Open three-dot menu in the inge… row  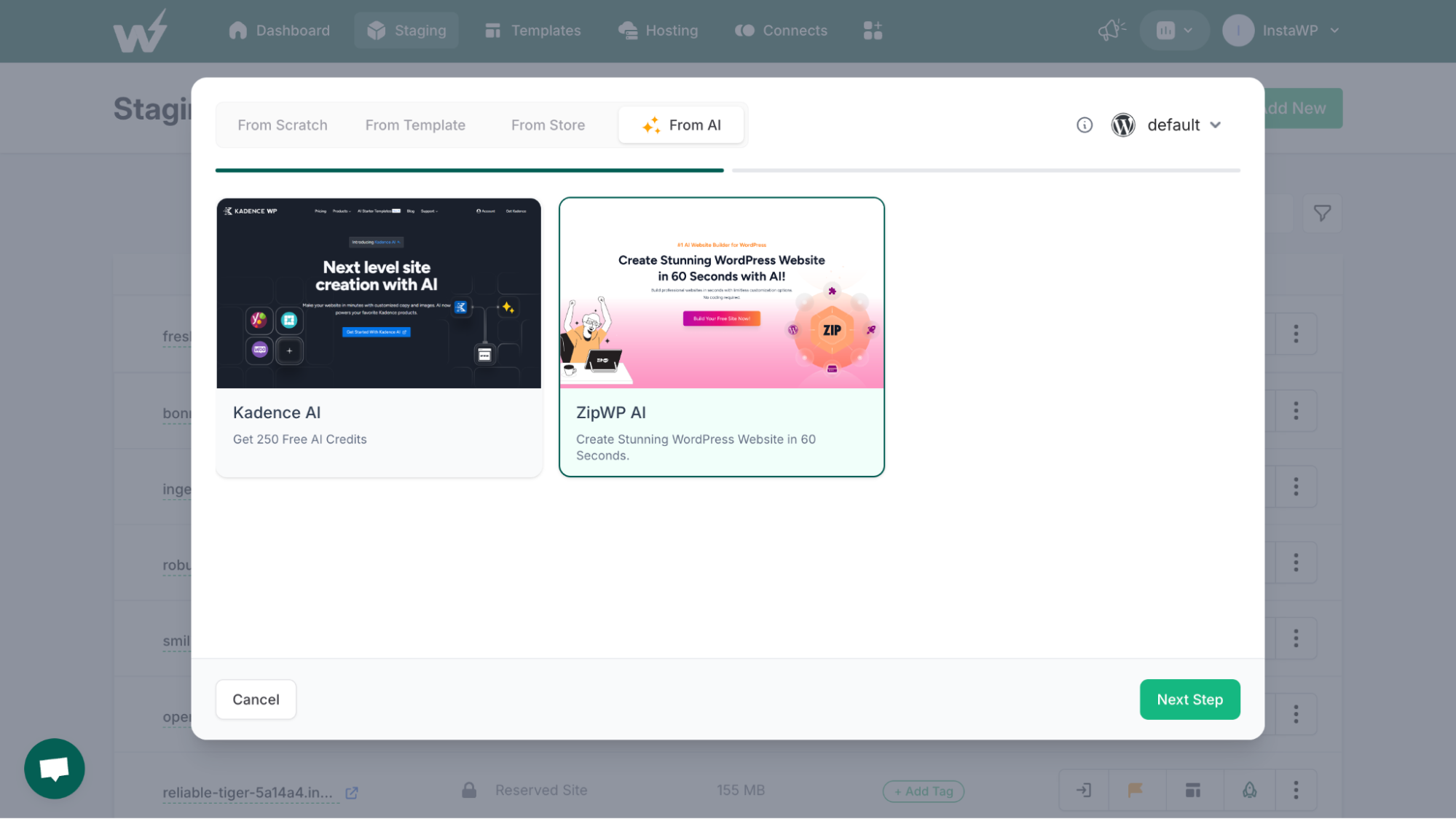coord(1296,486)
